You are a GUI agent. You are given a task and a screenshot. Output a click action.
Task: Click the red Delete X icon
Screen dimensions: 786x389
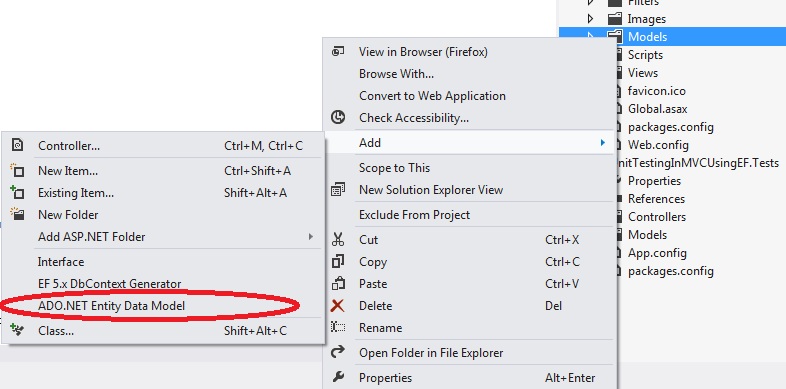click(x=338, y=306)
